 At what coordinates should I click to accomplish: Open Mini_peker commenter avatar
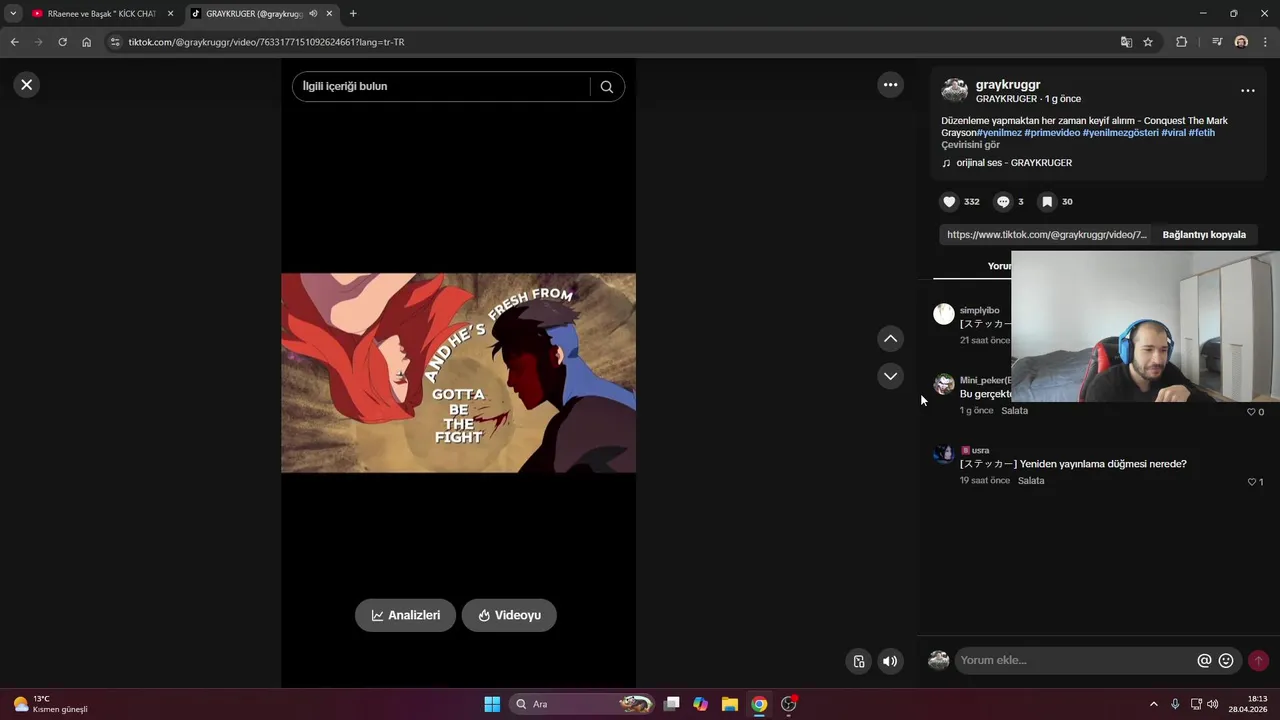click(944, 384)
